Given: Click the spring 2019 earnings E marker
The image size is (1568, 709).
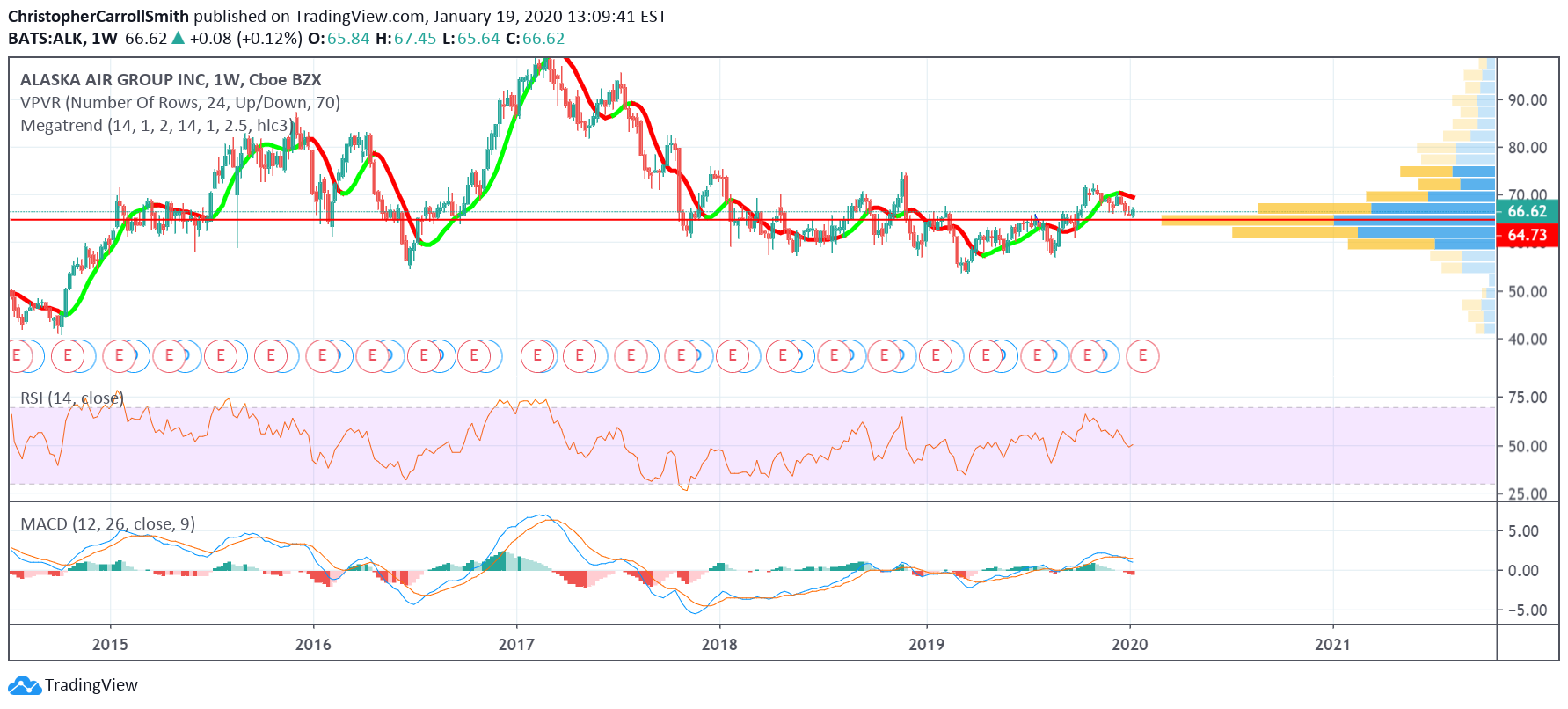Looking at the screenshot, I should pos(986,356).
